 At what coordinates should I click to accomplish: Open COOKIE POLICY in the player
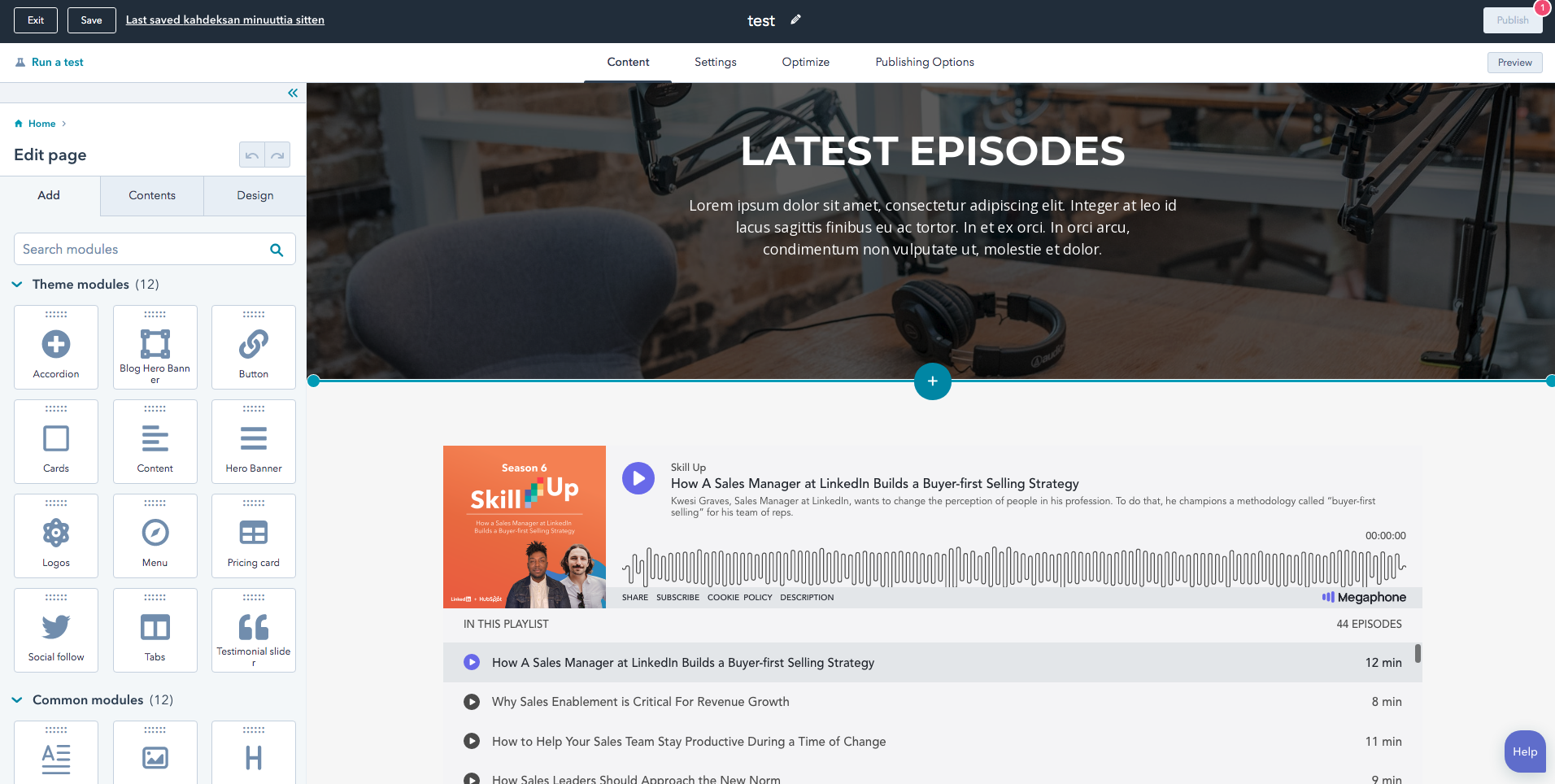coord(740,598)
